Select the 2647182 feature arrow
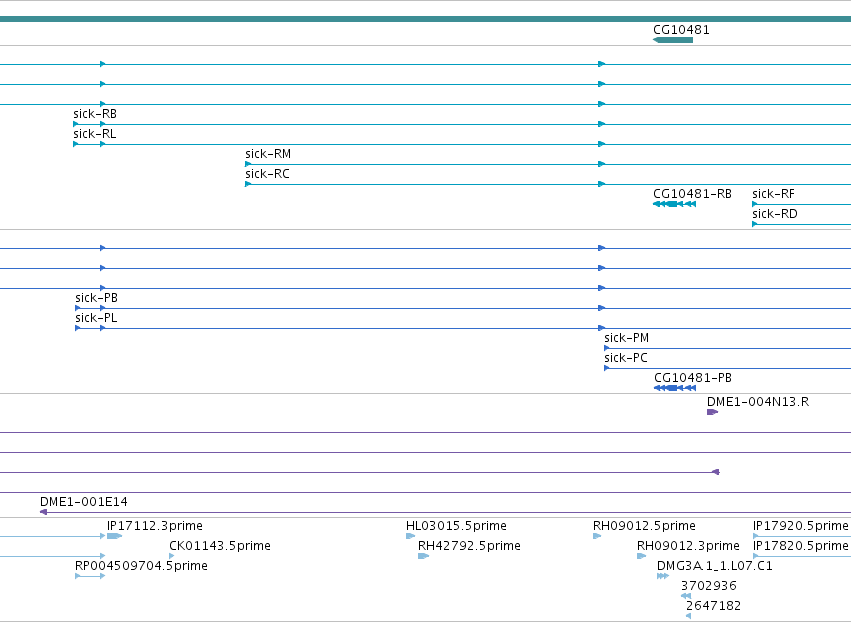Viewport: 851px width, 622px height. click(689, 616)
